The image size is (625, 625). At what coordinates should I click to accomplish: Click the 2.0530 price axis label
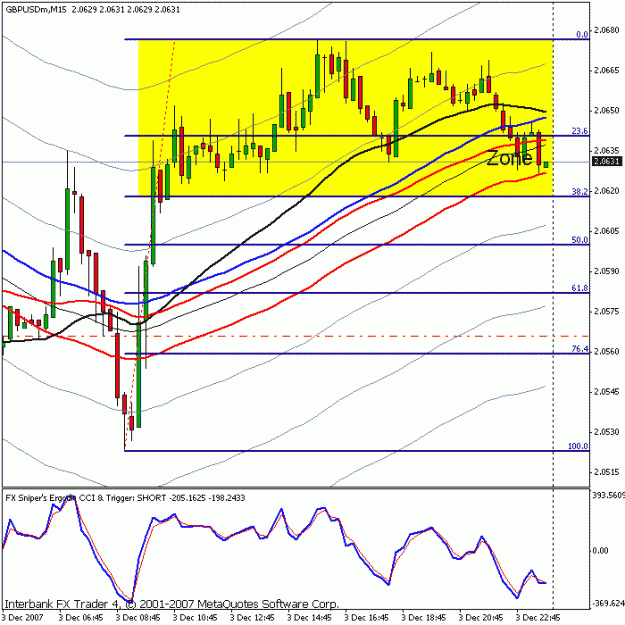point(607,432)
